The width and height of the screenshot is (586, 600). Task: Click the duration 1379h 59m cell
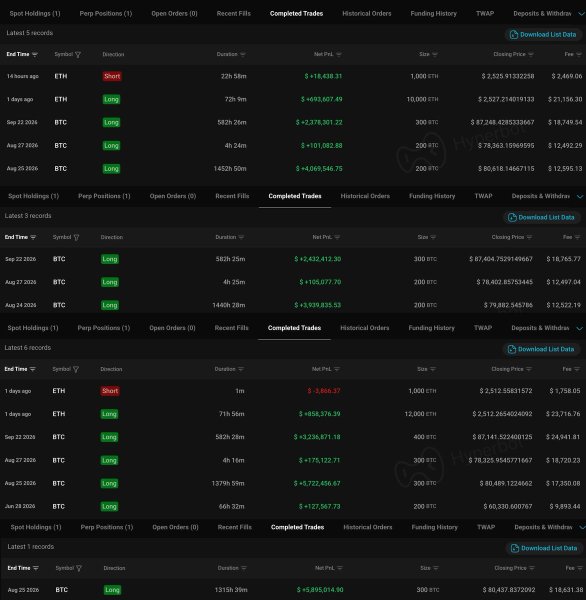click(x=228, y=483)
